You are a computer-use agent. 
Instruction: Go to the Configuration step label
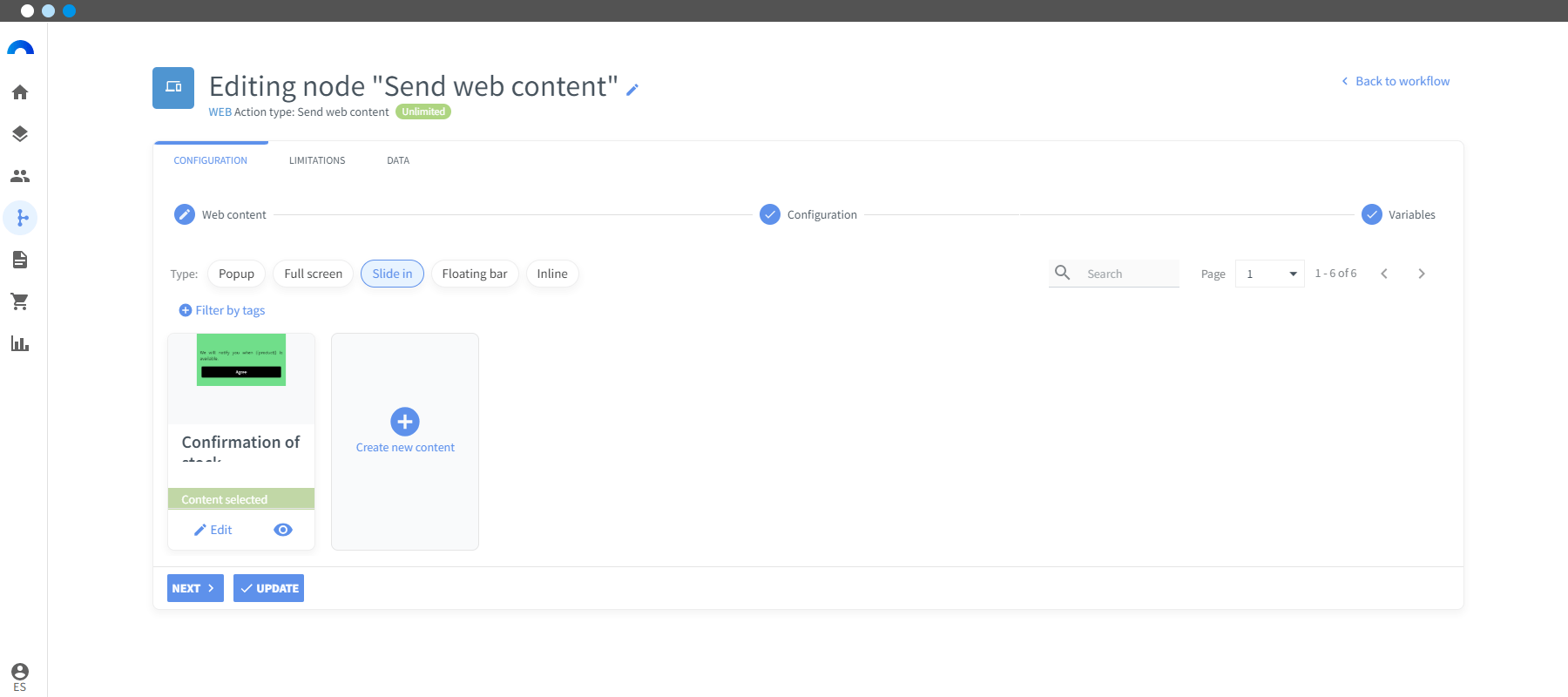click(x=822, y=215)
